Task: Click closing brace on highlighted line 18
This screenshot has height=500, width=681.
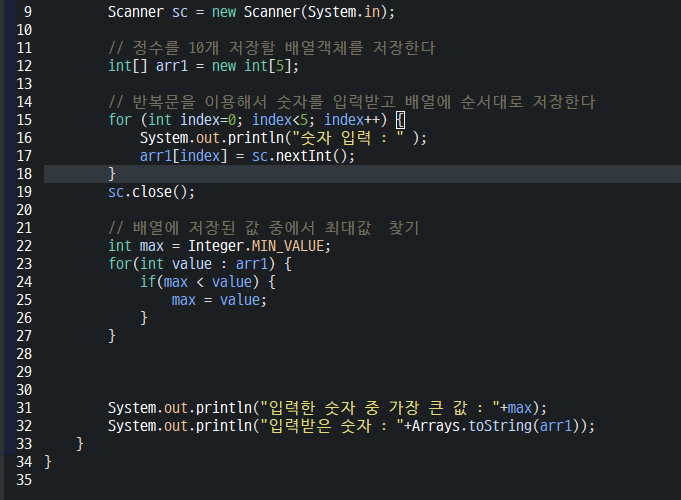Action: click(112, 174)
